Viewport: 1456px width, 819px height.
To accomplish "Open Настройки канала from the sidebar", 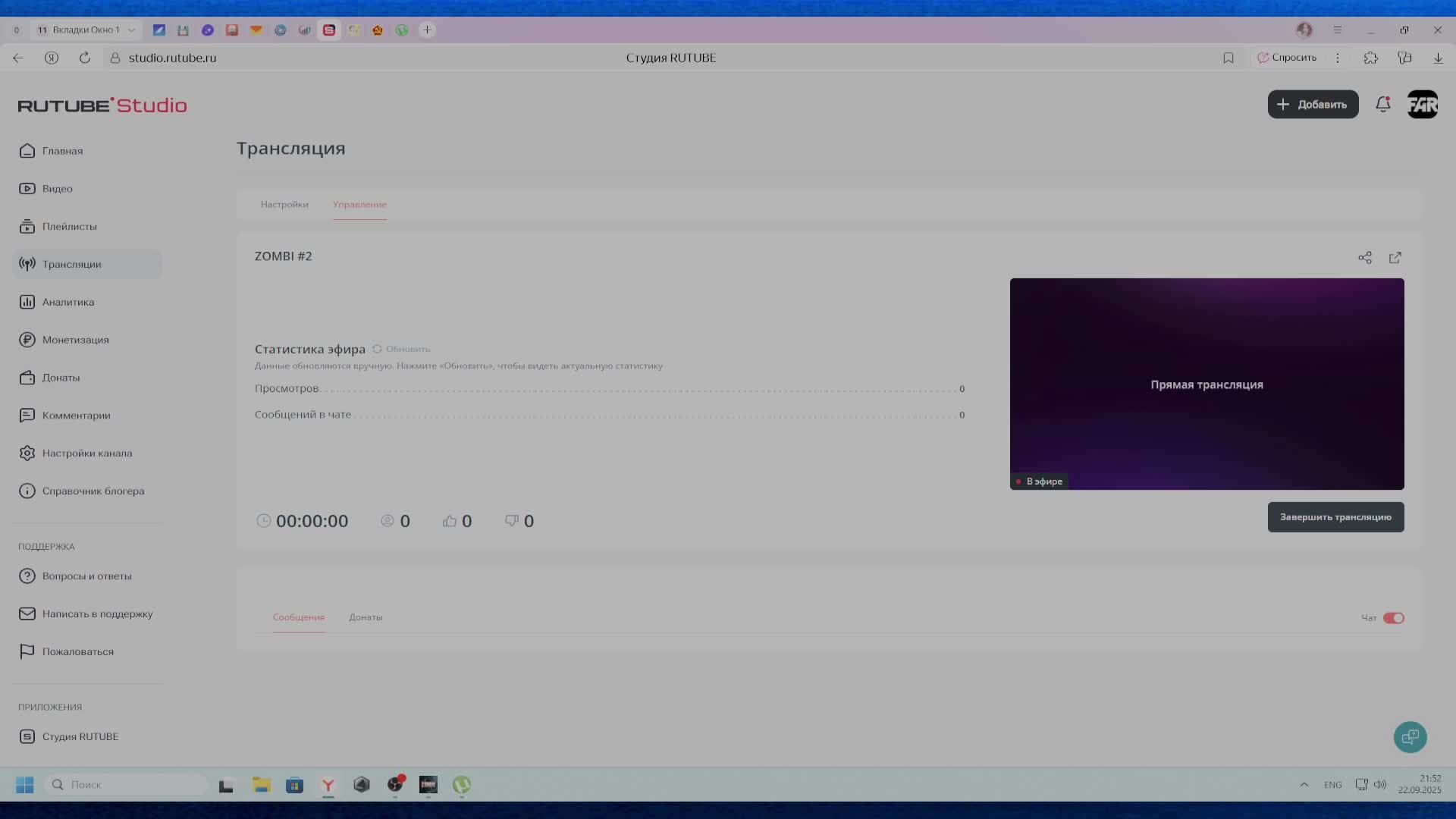I will tap(86, 453).
